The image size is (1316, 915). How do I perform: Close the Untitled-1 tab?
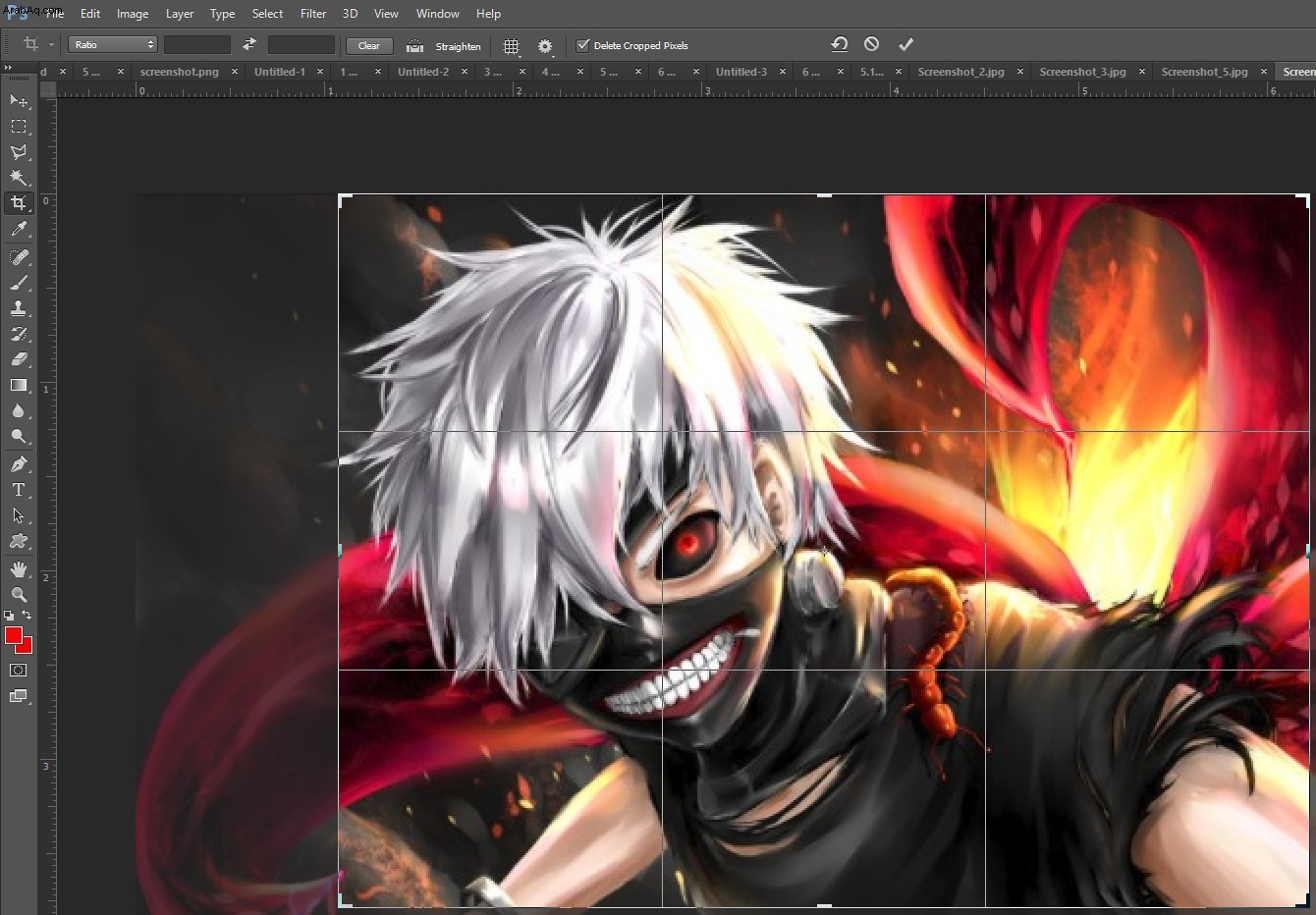[320, 72]
